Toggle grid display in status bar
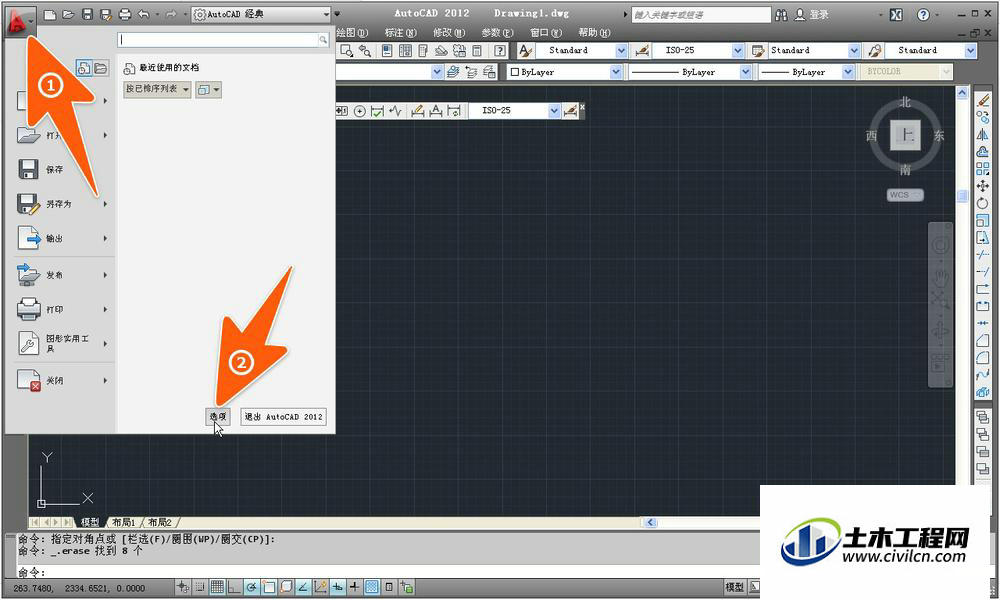The image size is (1000, 600). pos(217,587)
